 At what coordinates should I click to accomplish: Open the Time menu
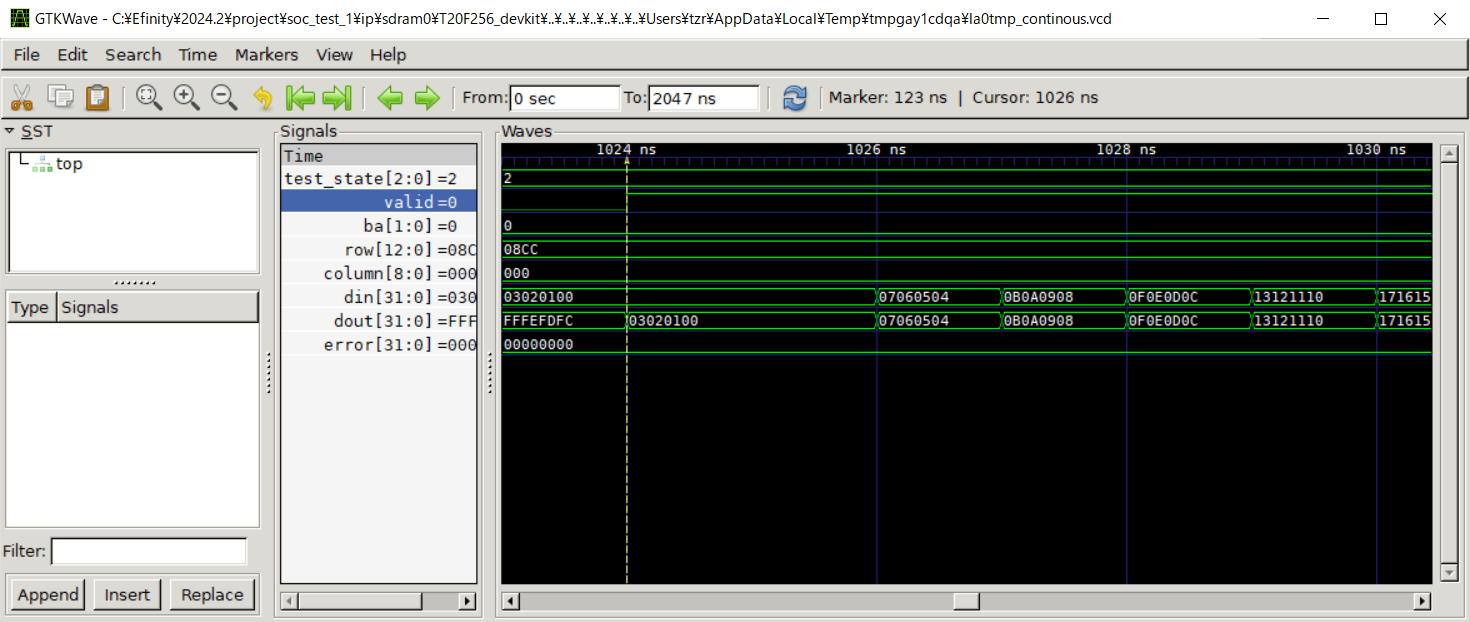(x=198, y=54)
